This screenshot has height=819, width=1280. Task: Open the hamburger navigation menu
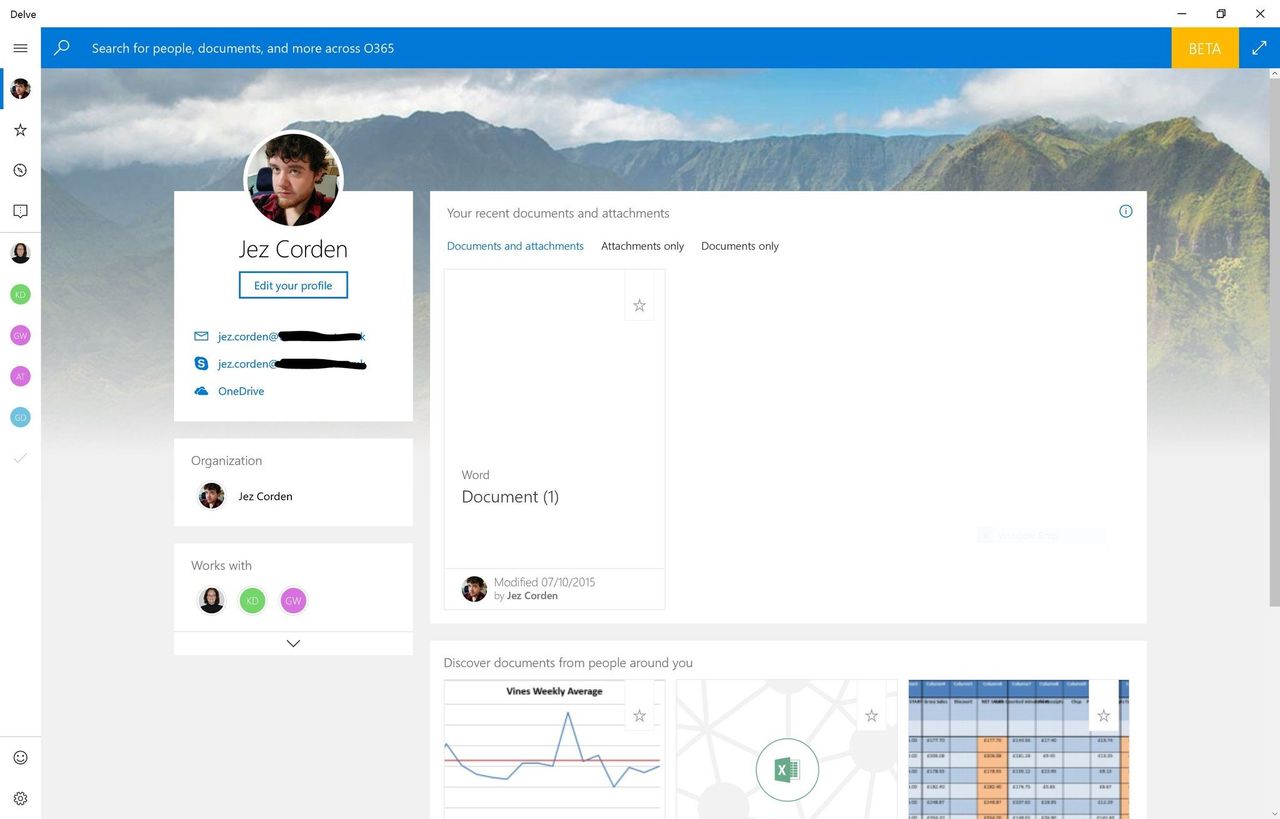coord(20,48)
